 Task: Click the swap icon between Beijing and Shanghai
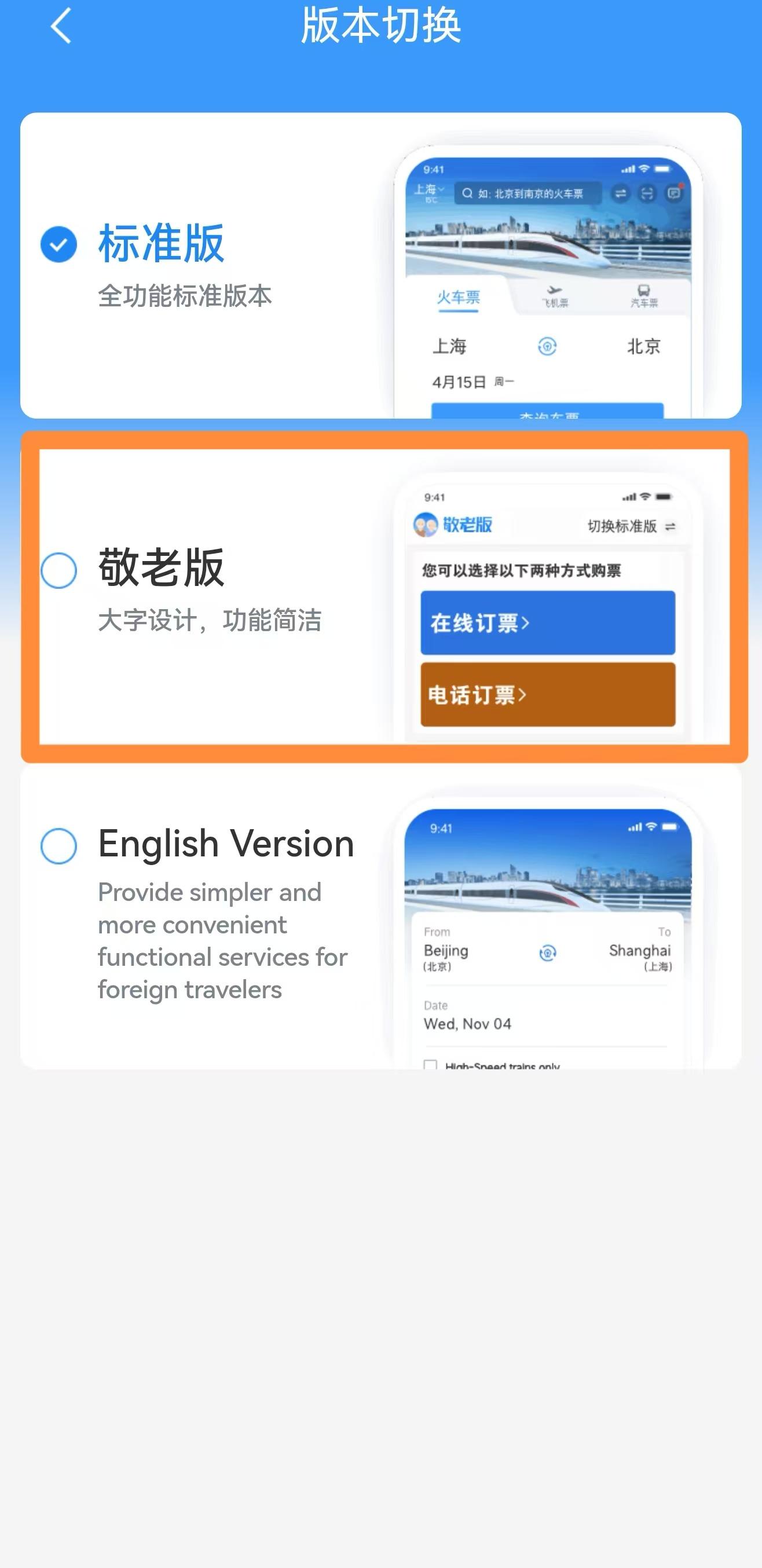[548, 952]
